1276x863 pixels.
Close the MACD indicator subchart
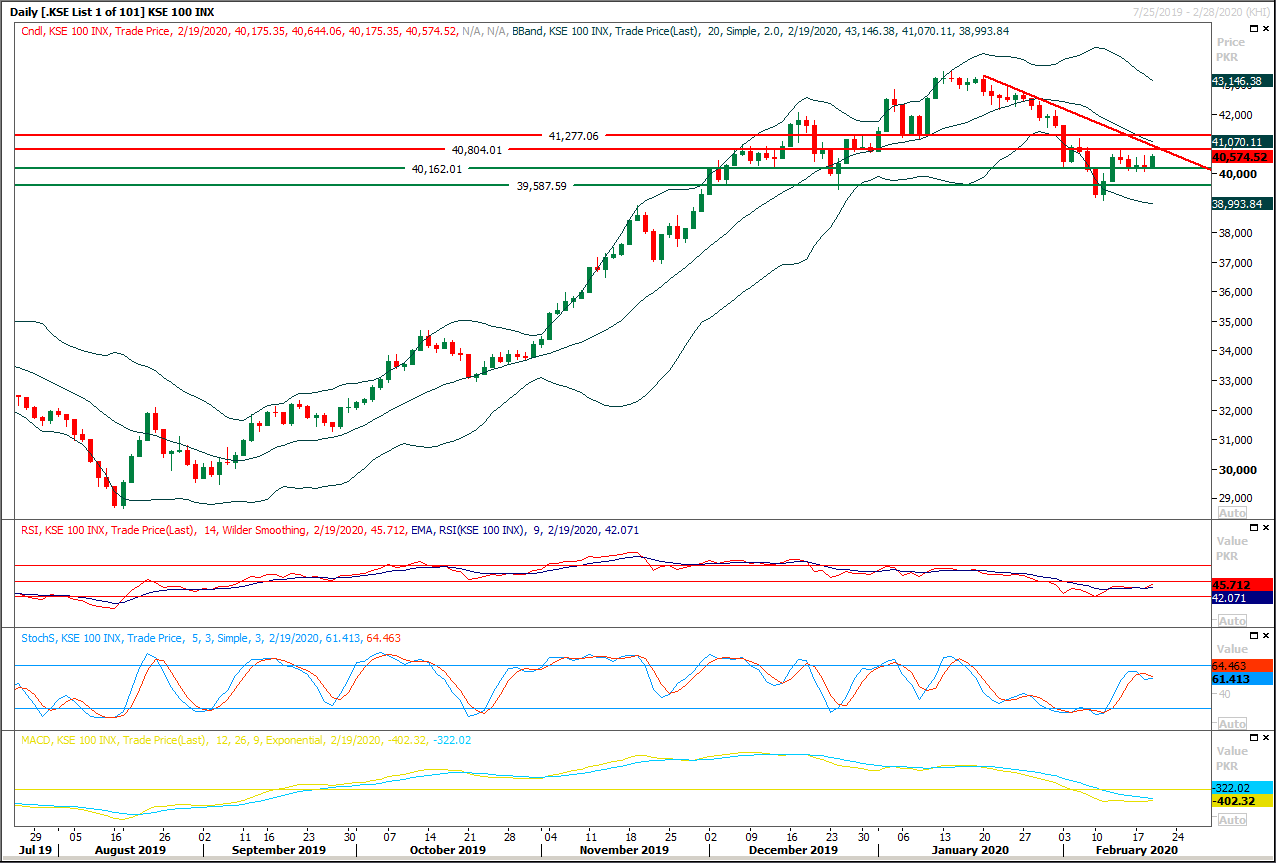(x=1266, y=737)
